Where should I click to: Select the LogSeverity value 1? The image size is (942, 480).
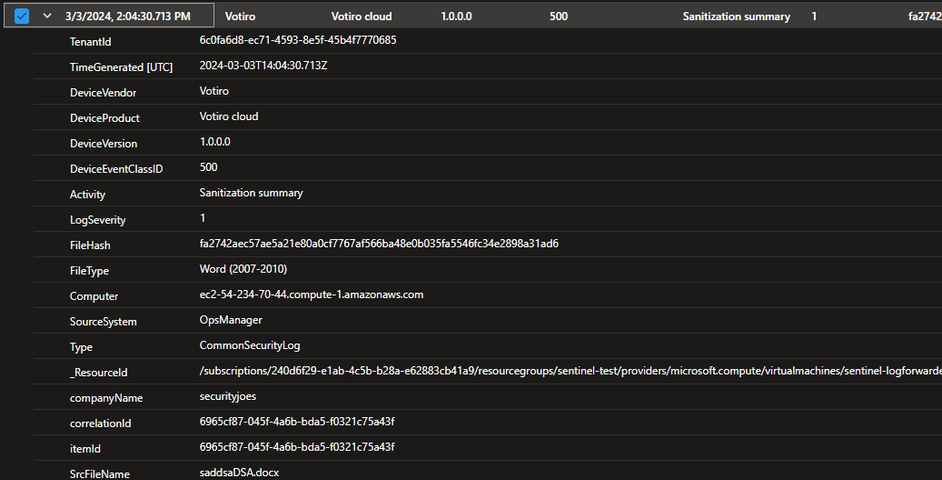(x=202, y=219)
